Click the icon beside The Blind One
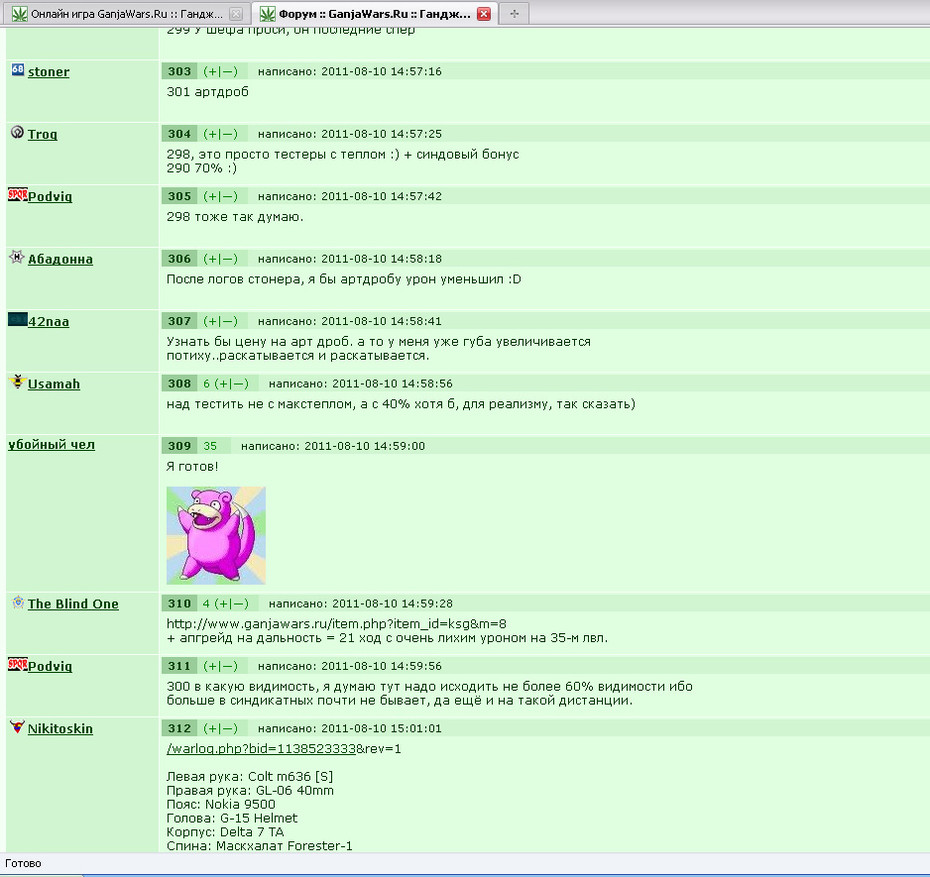 [x=18, y=602]
